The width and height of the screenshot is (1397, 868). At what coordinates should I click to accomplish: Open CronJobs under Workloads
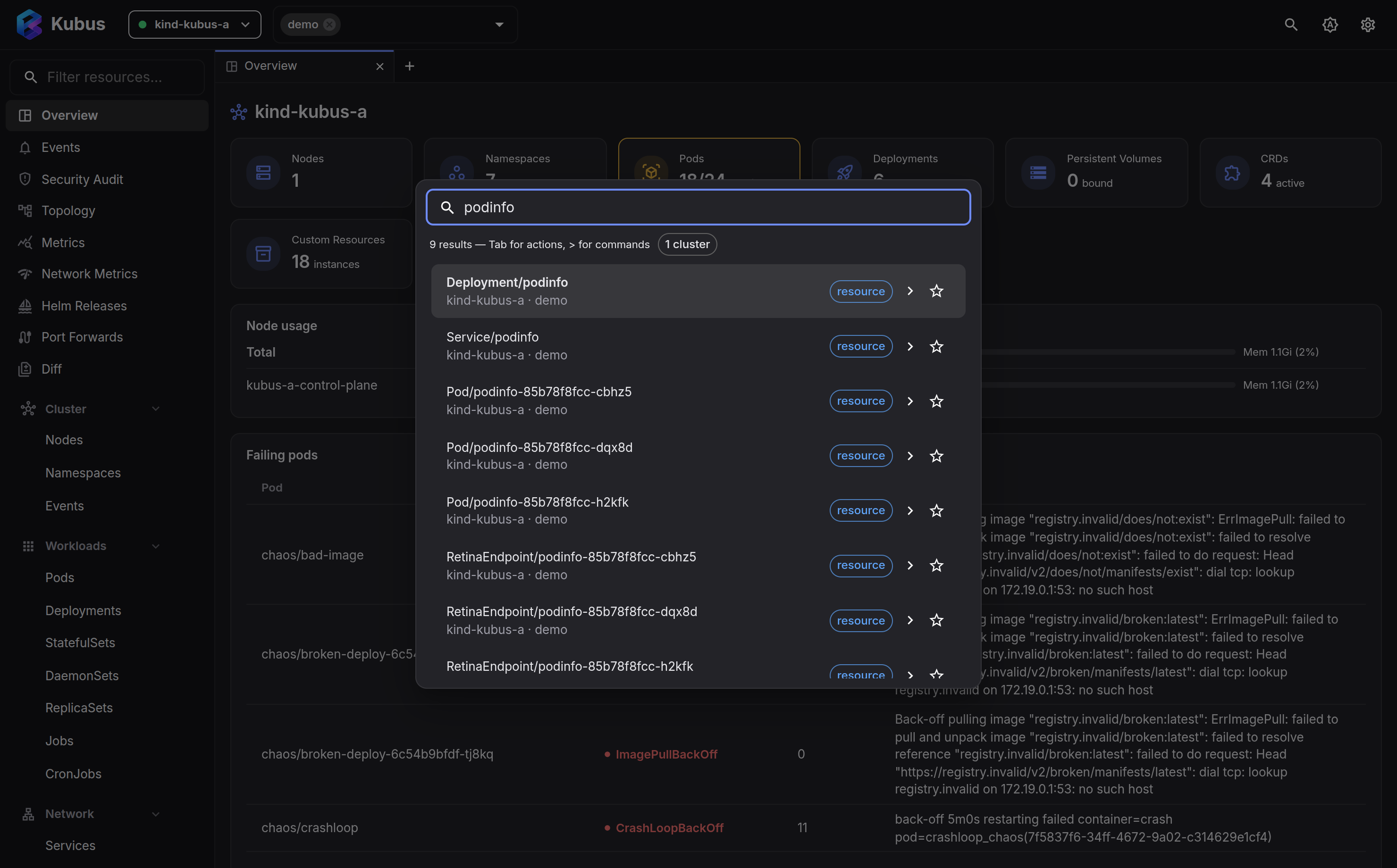point(74,774)
